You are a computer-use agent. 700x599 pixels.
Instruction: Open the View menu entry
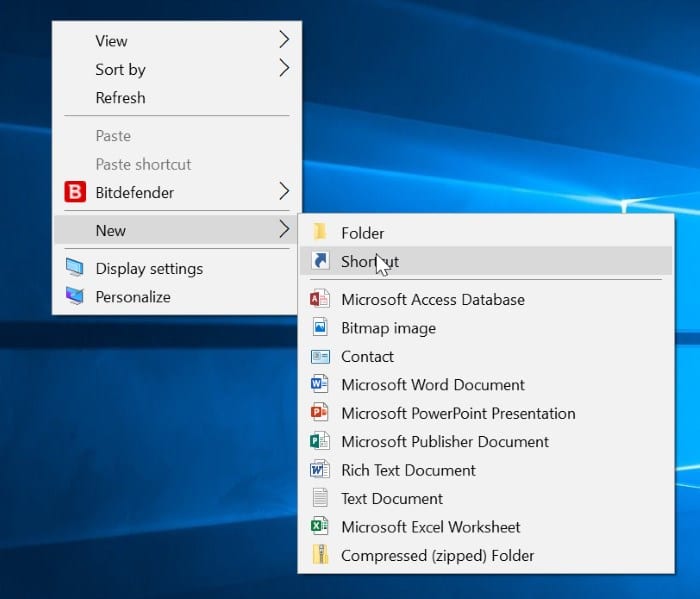tap(176, 41)
